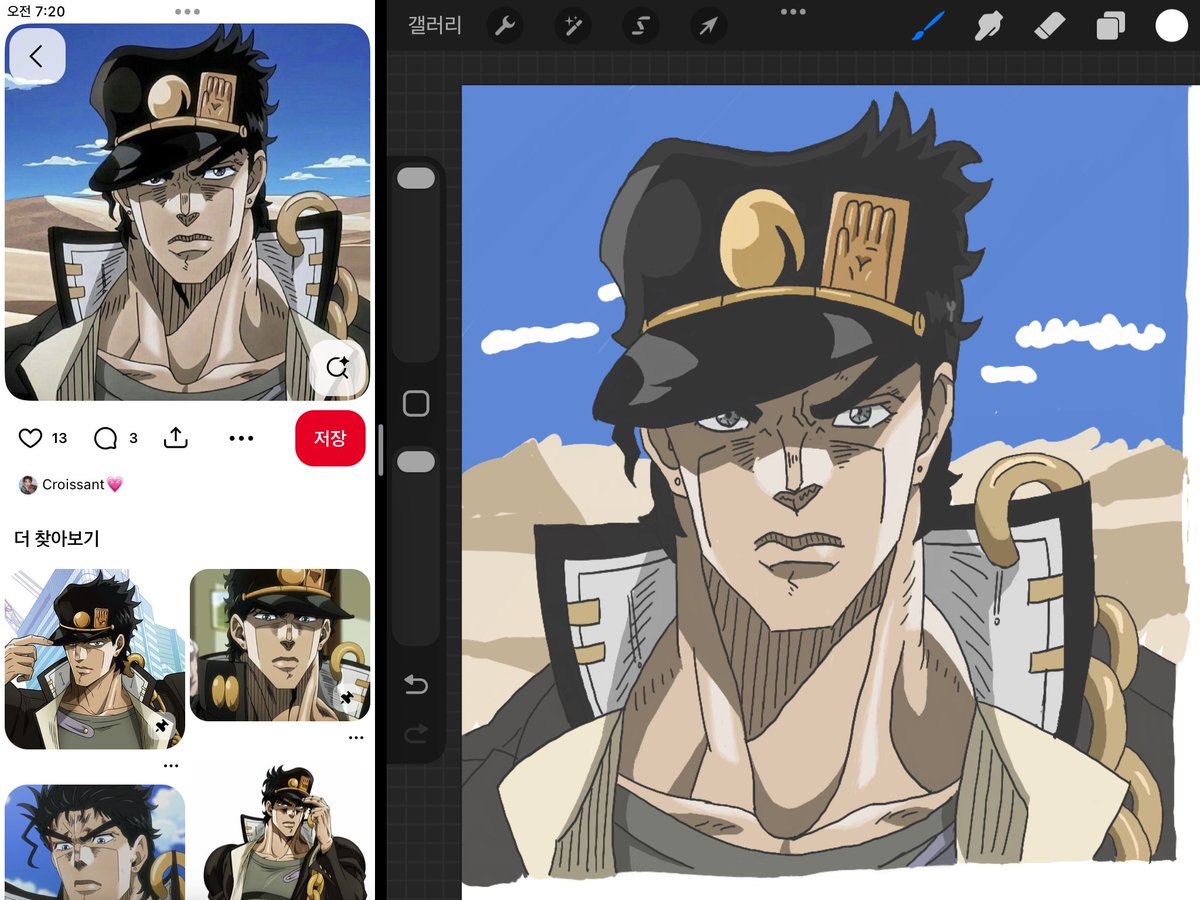Like the pin with heart icon
Screen dimensions: 1200x900
[x=31, y=438]
